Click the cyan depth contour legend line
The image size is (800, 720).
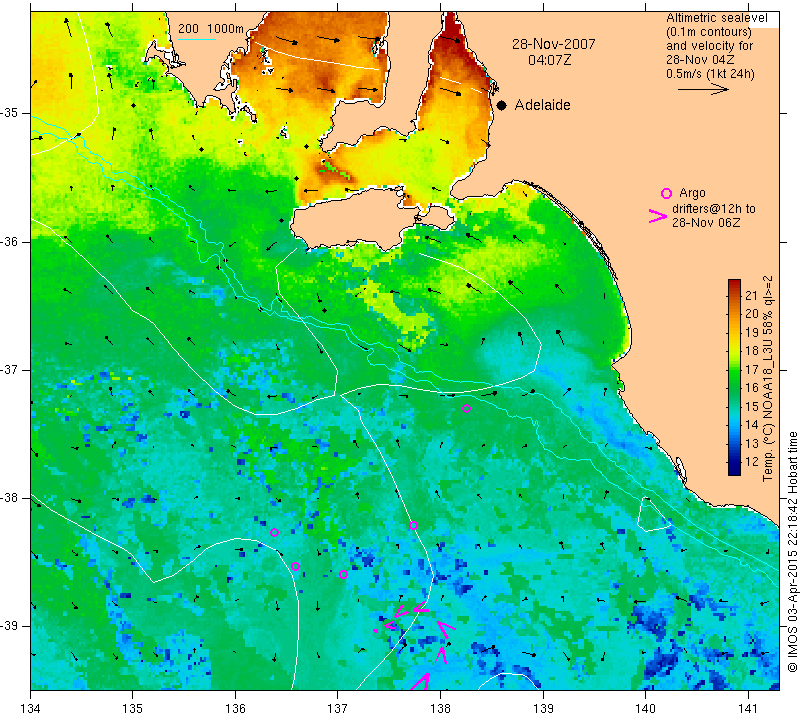(196, 39)
